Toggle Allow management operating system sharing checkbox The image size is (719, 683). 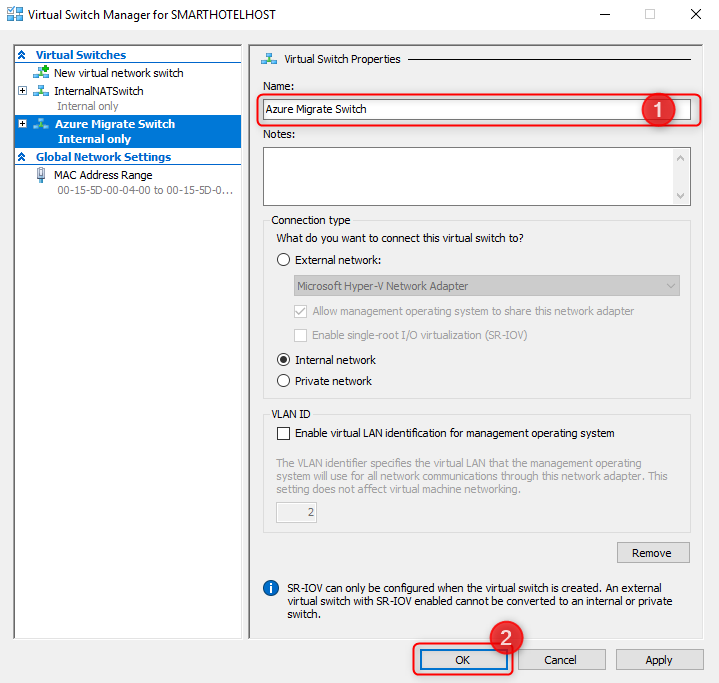tap(300, 311)
